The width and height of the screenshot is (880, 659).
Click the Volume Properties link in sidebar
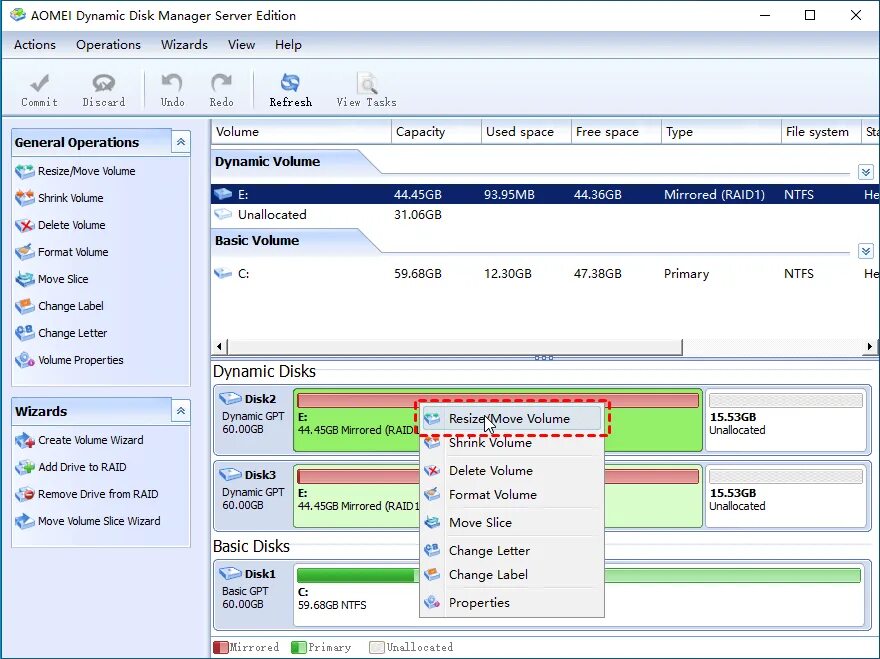(x=81, y=360)
